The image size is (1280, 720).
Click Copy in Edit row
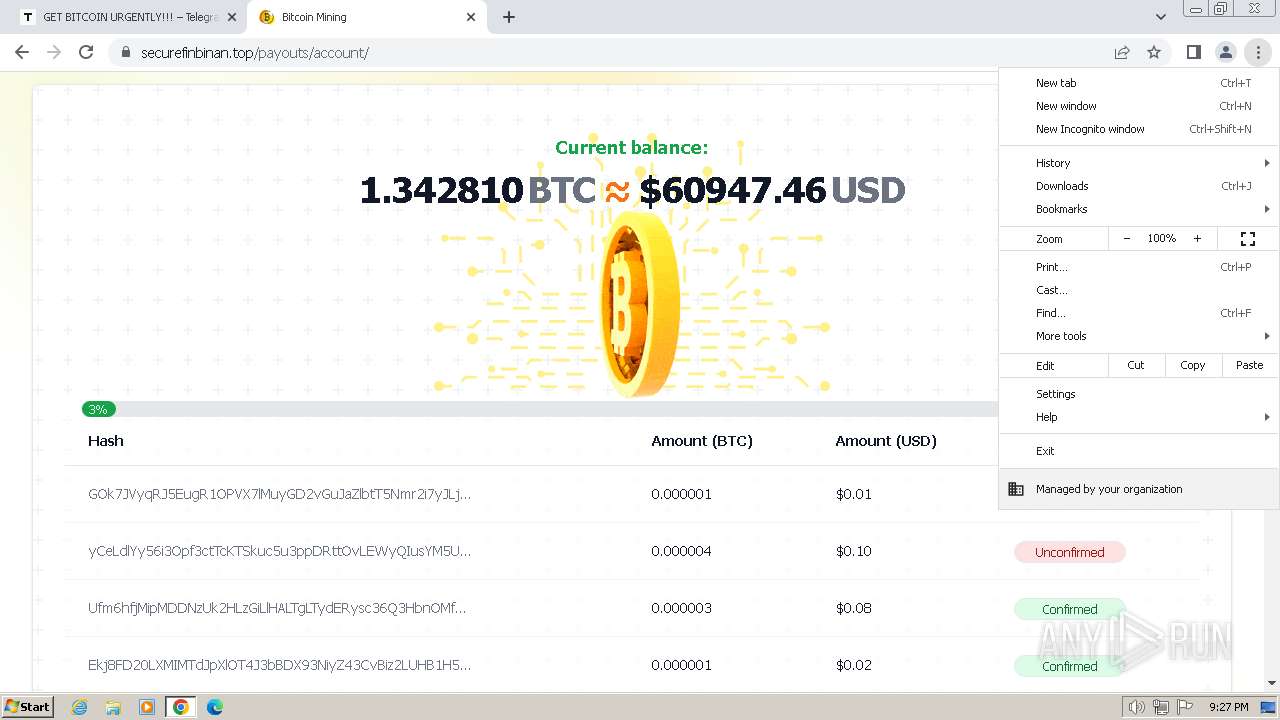(1193, 365)
